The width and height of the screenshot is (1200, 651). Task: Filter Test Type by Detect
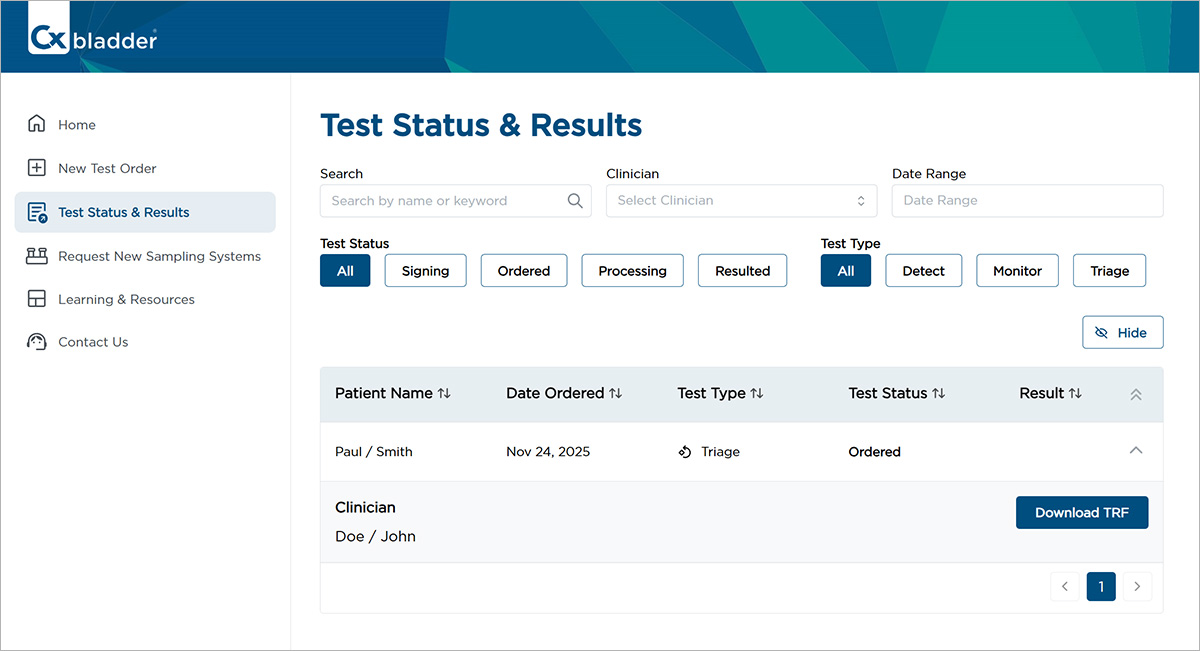click(923, 271)
